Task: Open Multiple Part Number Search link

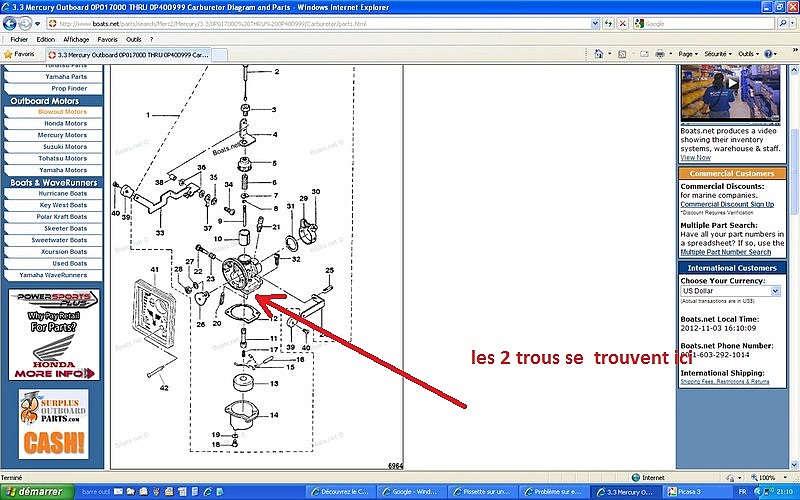Action: click(x=726, y=252)
